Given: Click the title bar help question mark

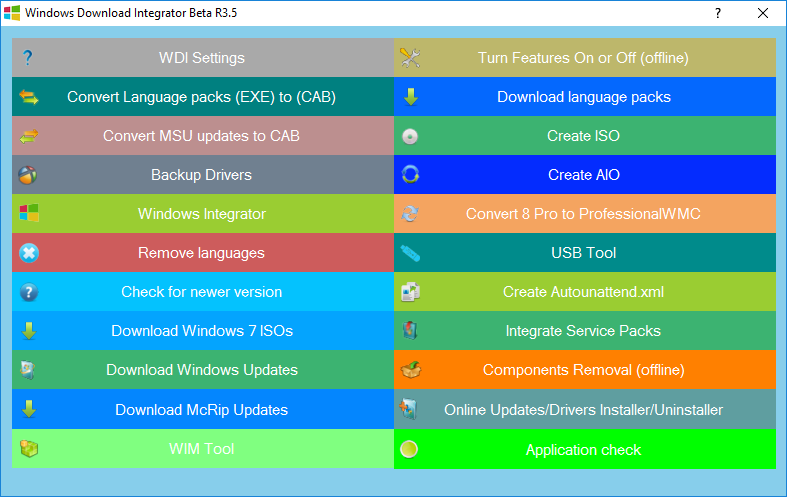Looking at the screenshot, I should (x=718, y=13).
